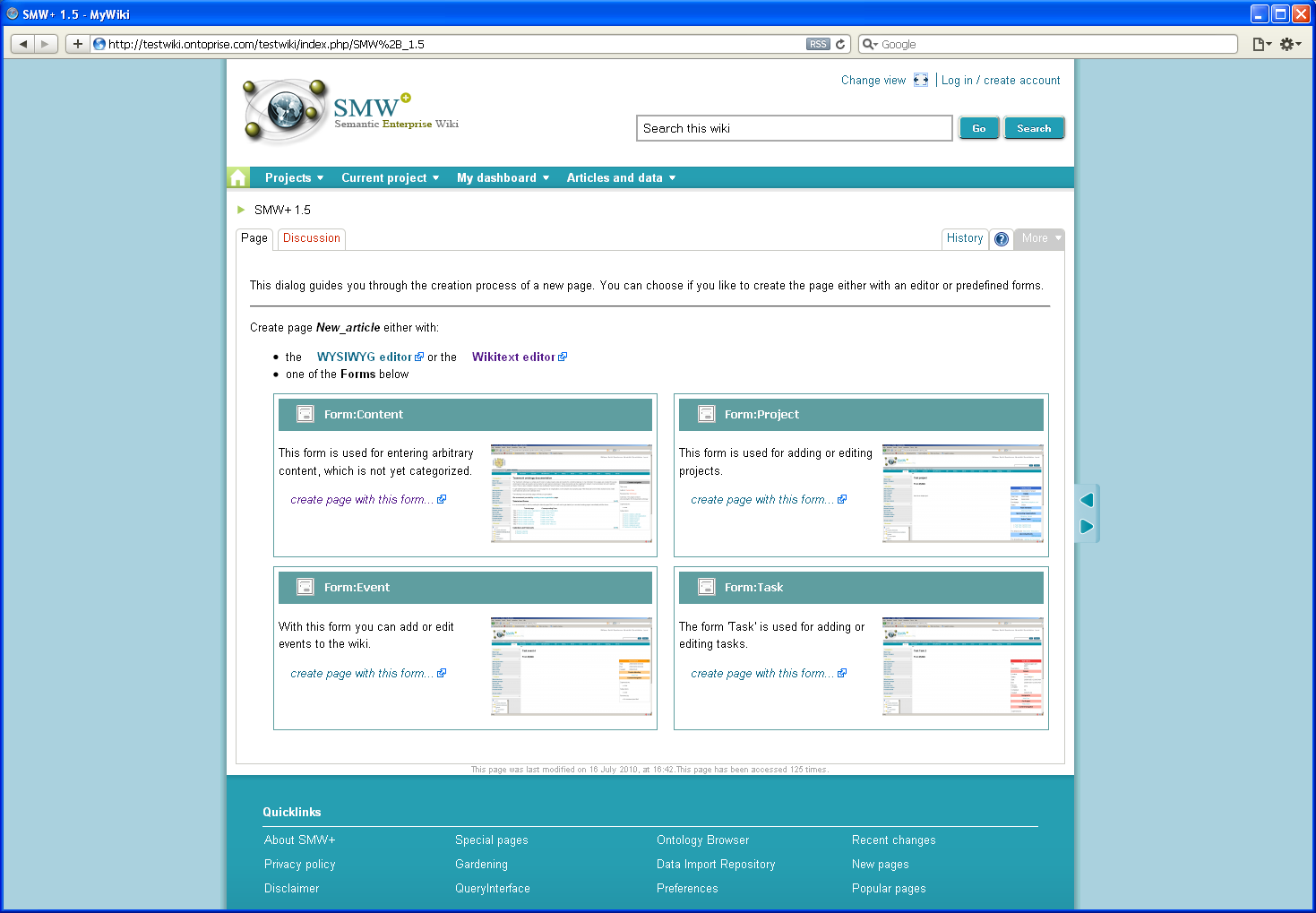The height and width of the screenshot is (913, 1316).
Task: Click the upper side-panel left arrow
Action: click(1087, 500)
